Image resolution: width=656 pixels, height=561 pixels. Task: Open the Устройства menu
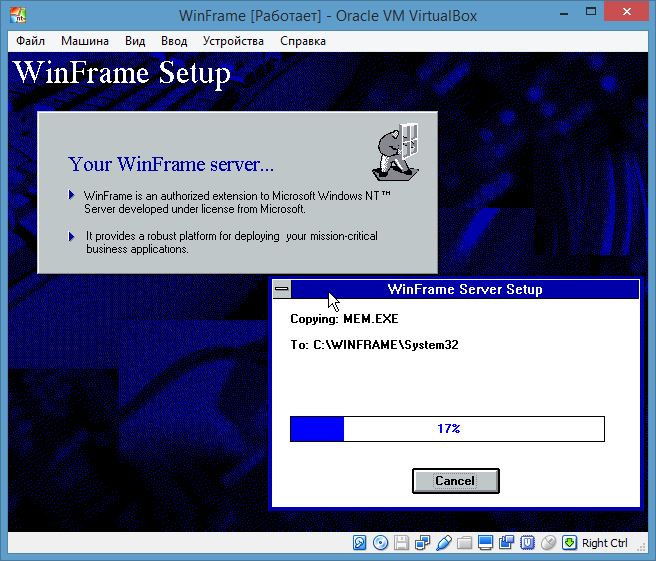(x=233, y=41)
